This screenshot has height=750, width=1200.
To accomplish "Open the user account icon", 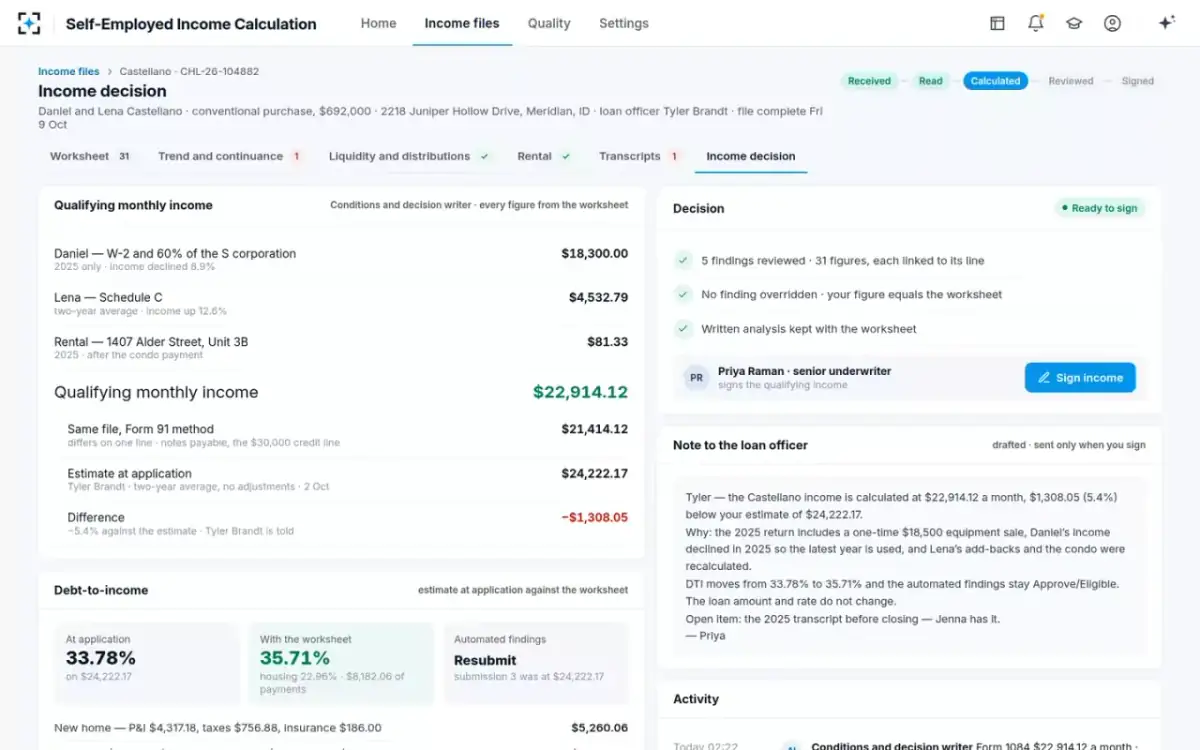I will pyautogui.click(x=1112, y=23).
